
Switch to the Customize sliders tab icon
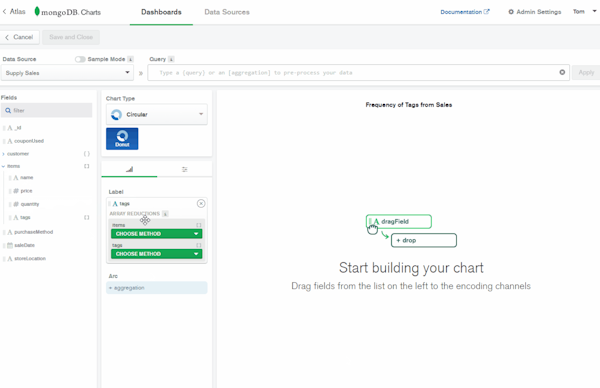coord(184,169)
